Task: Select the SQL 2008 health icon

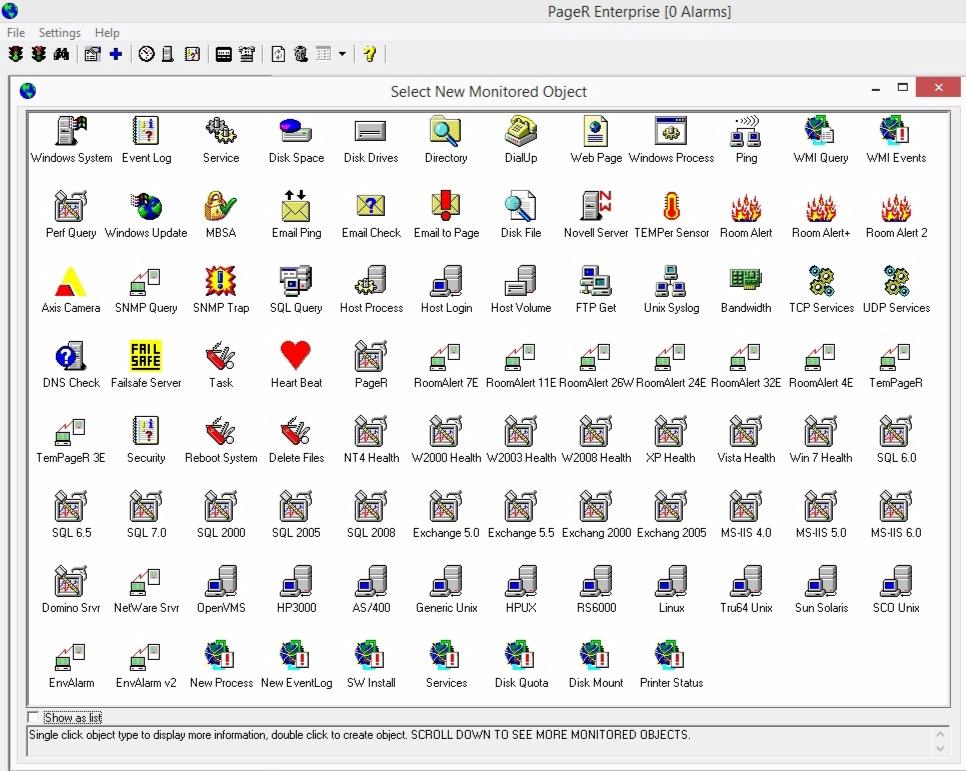Action: coord(371,506)
